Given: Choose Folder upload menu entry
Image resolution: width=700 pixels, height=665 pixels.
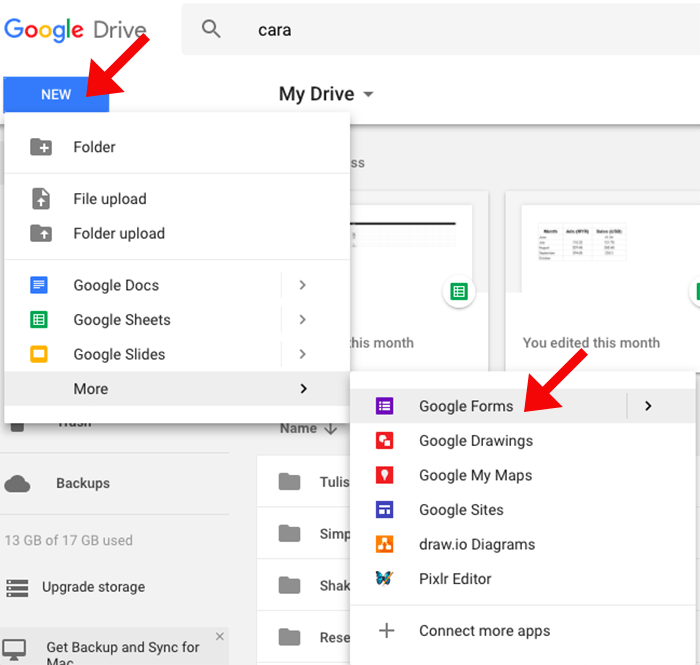Looking at the screenshot, I should [177, 233].
